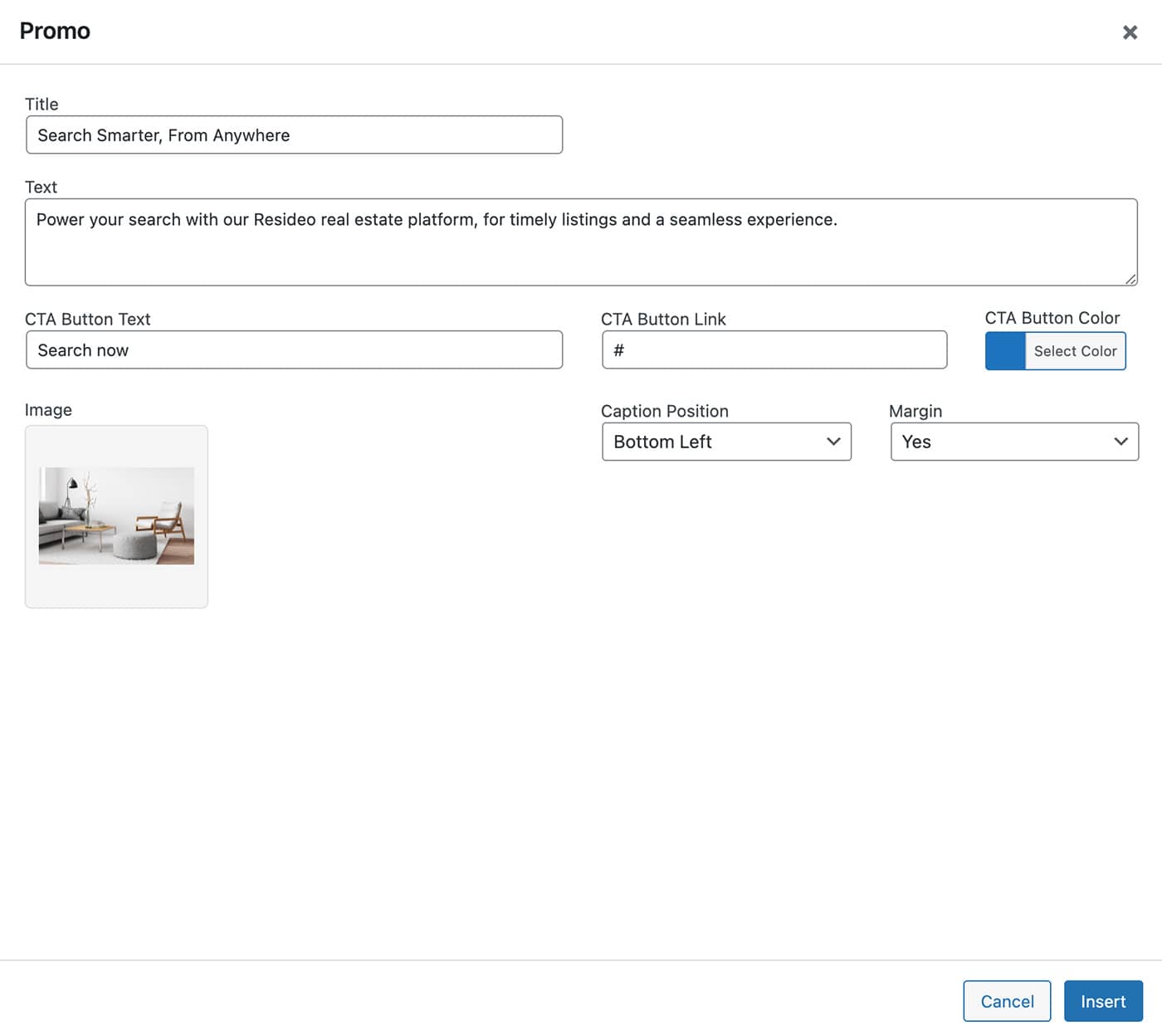Select the living room image thumbnail
The image size is (1162, 1036).
tap(116, 516)
